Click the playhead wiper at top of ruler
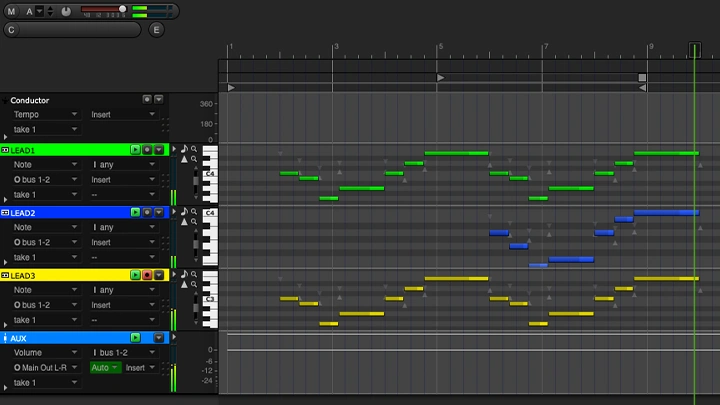Image resolution: width=720 pixels, height=405 pixels. [694, 50]
